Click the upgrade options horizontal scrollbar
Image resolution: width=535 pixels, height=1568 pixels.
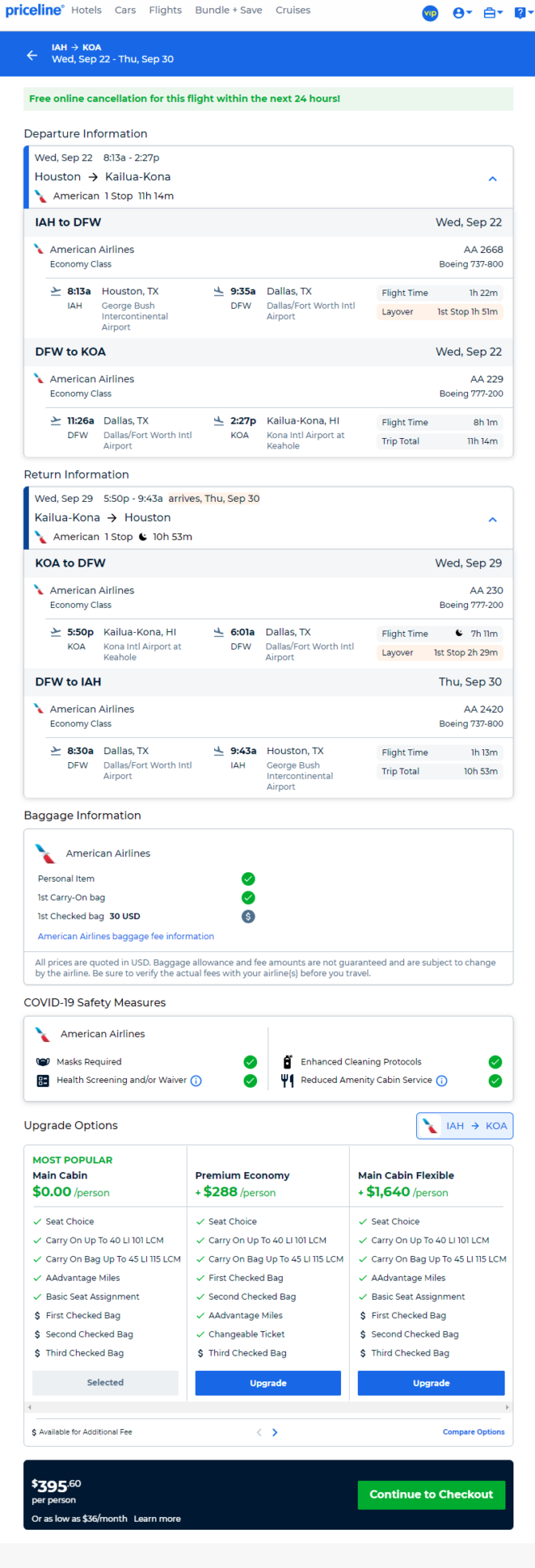click(x=268, y=1407)
